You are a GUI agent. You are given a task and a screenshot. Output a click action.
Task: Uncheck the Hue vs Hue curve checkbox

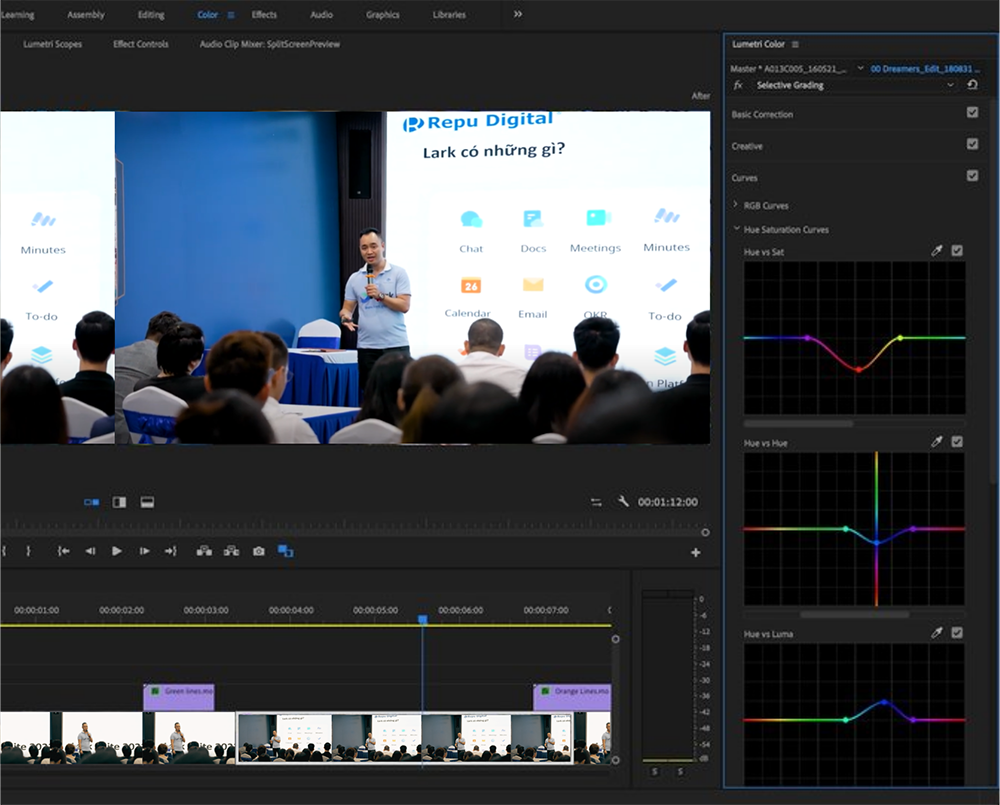[x=957, y=441]
